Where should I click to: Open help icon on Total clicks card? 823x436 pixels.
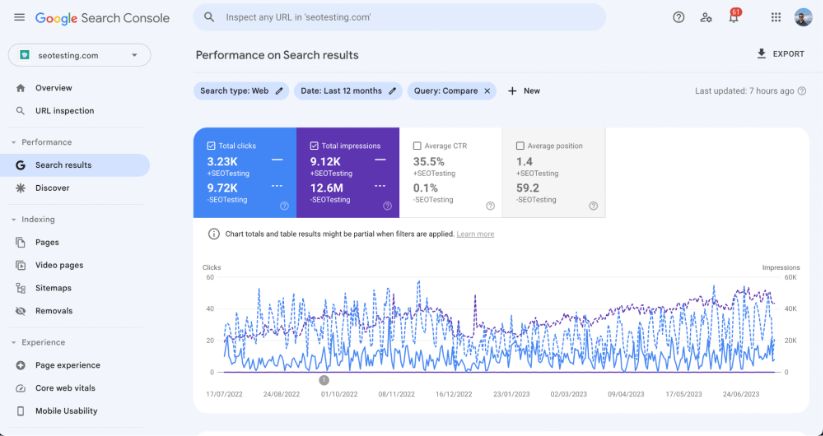284,206
